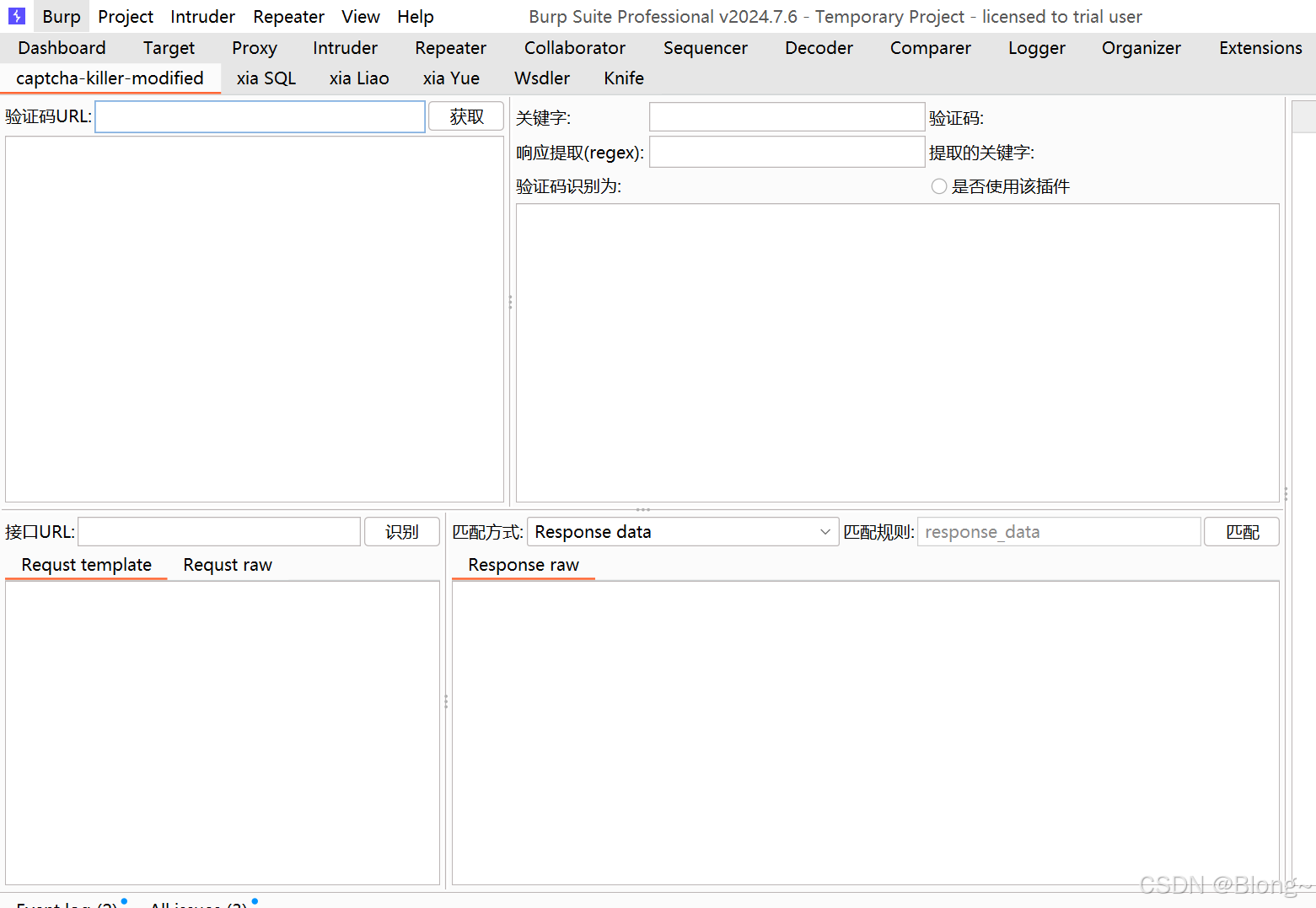
Task: Open the Wsdler extension tab
Action: coord(542,78)
